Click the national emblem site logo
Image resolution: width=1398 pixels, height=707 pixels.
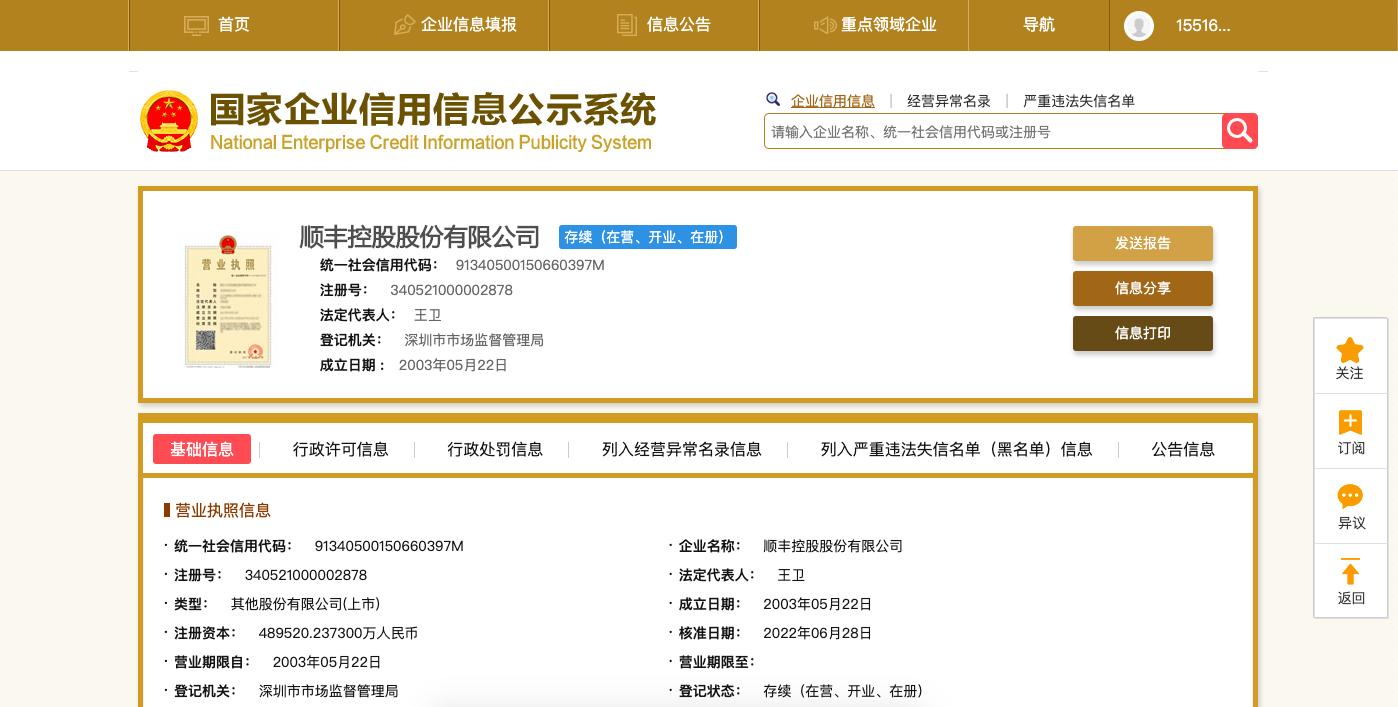point(169,121)
